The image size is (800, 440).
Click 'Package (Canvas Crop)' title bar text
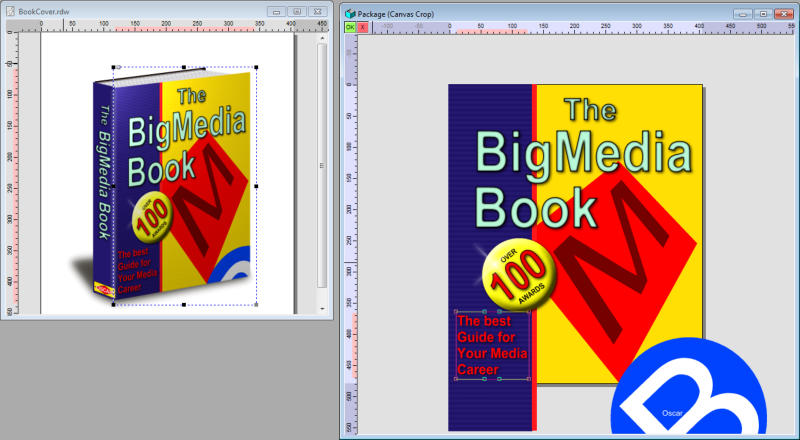click(396, 14)
